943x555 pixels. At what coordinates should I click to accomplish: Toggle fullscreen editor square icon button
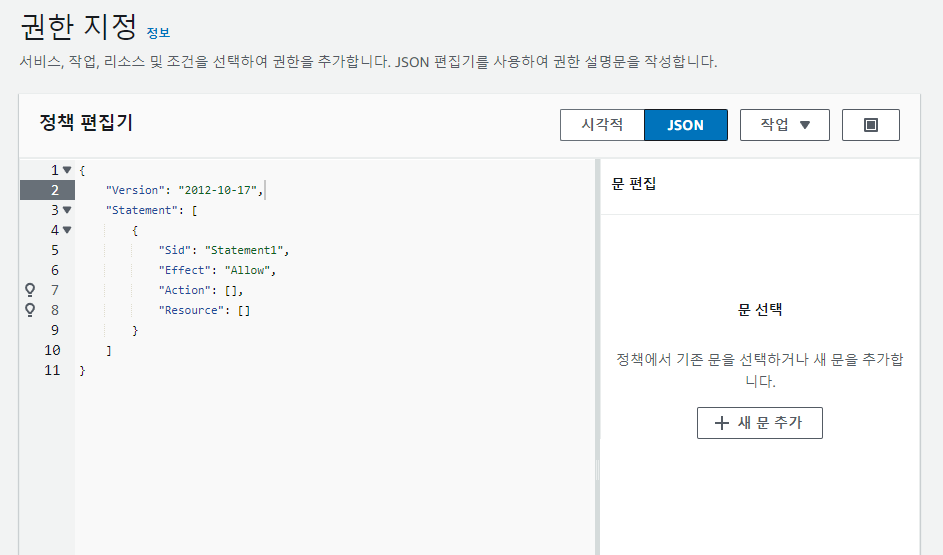point(870,125)
